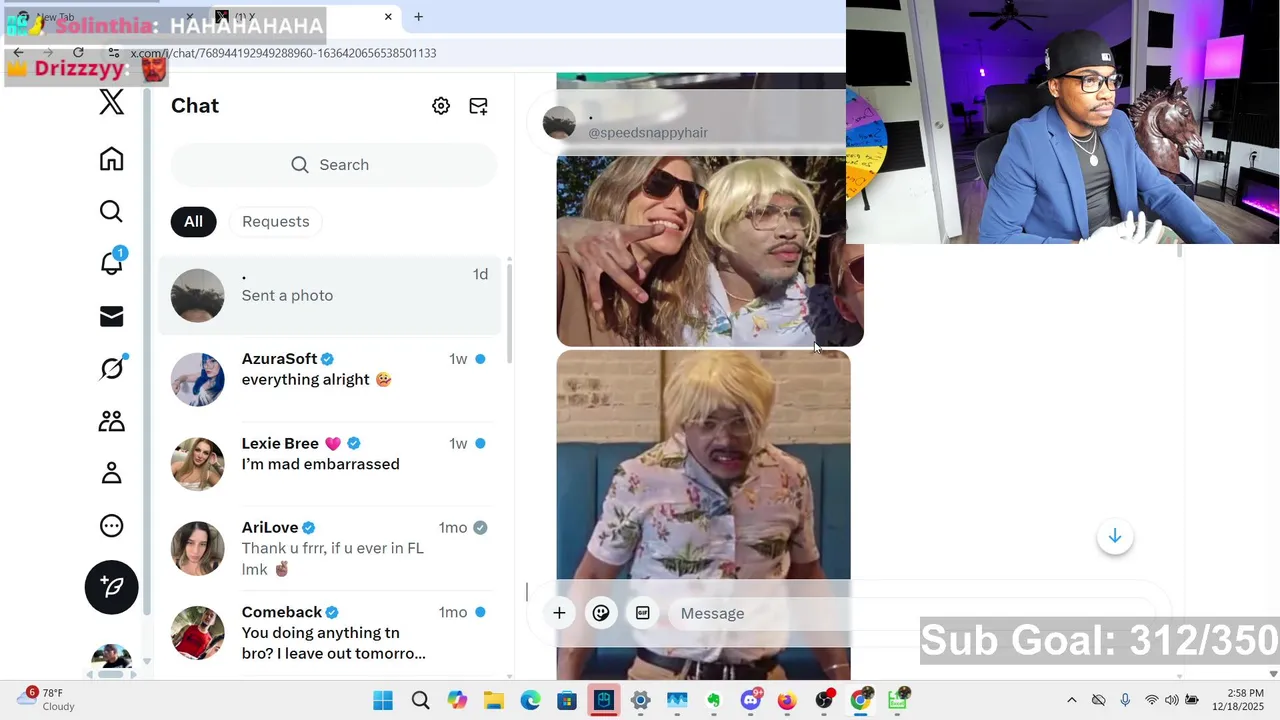Reload the page in the browser
Image resolution: width=1280 pixels, height=720 pixels.
pyautogui.click(x=78, y=53)
